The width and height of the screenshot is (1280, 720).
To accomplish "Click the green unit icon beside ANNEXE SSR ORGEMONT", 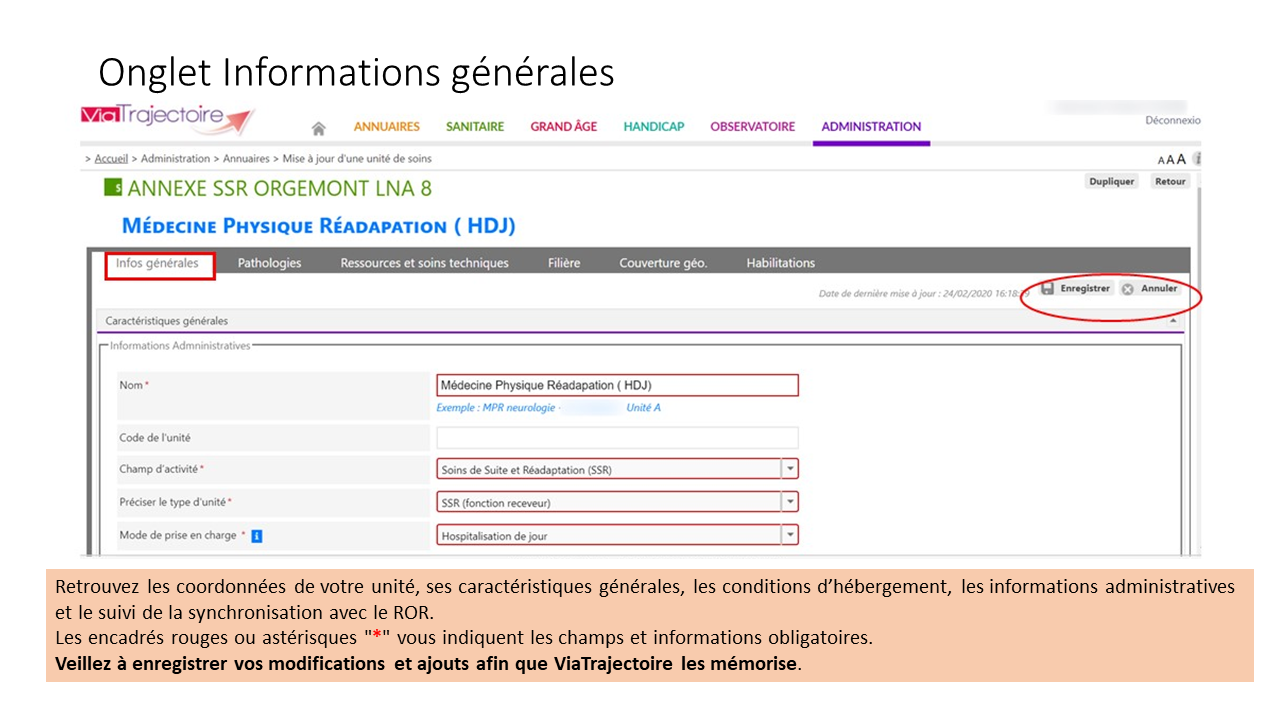I will [x=113, y=187].
